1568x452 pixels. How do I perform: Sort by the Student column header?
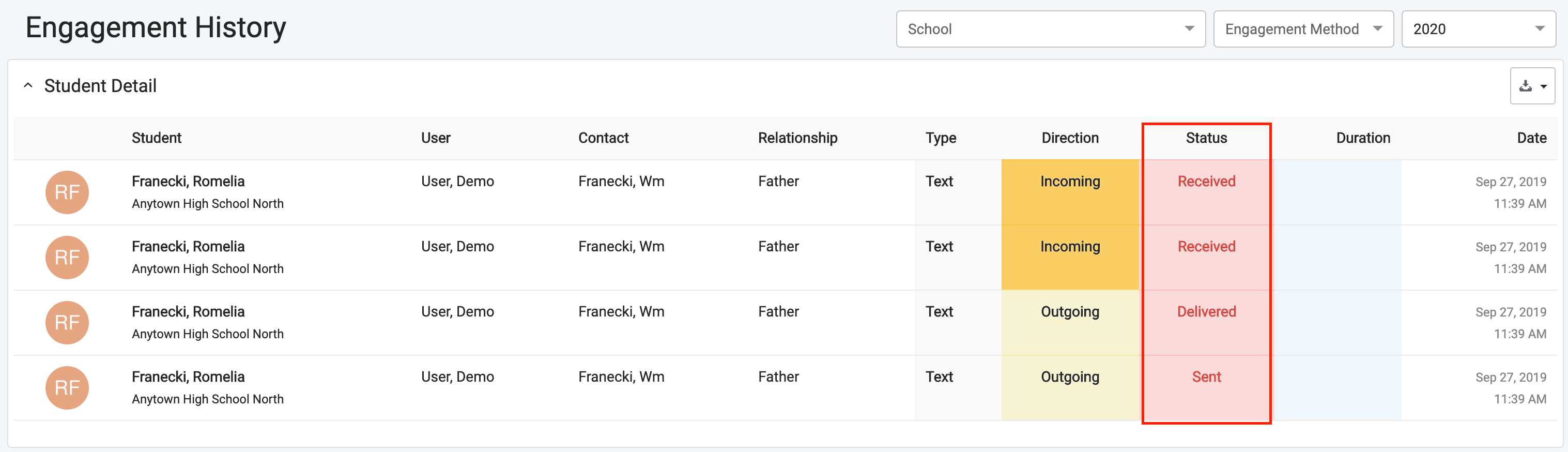coord(157,138)
